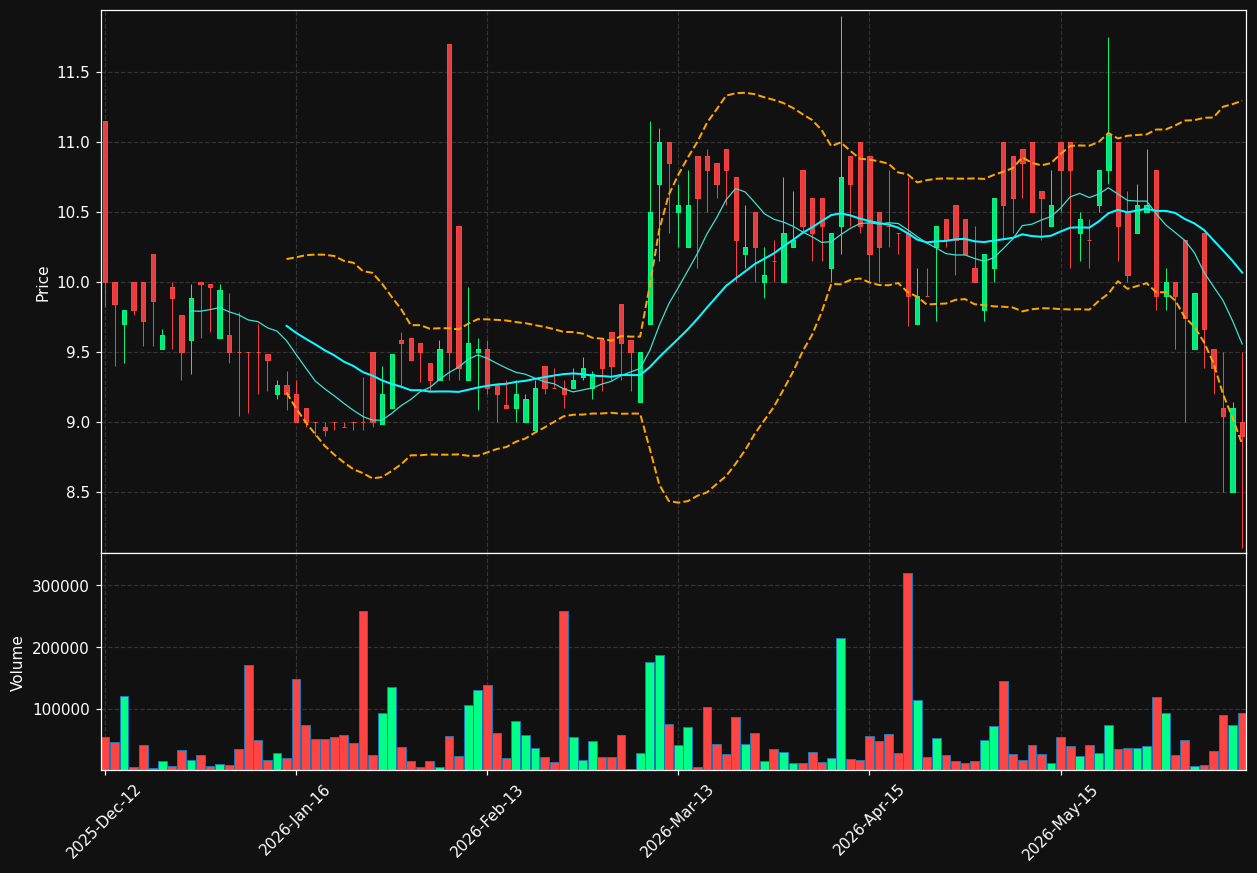The height and width of the screenshot is (873, 1257).
Task: Select the green volume bar exceeding 200000
Action: 841,704
